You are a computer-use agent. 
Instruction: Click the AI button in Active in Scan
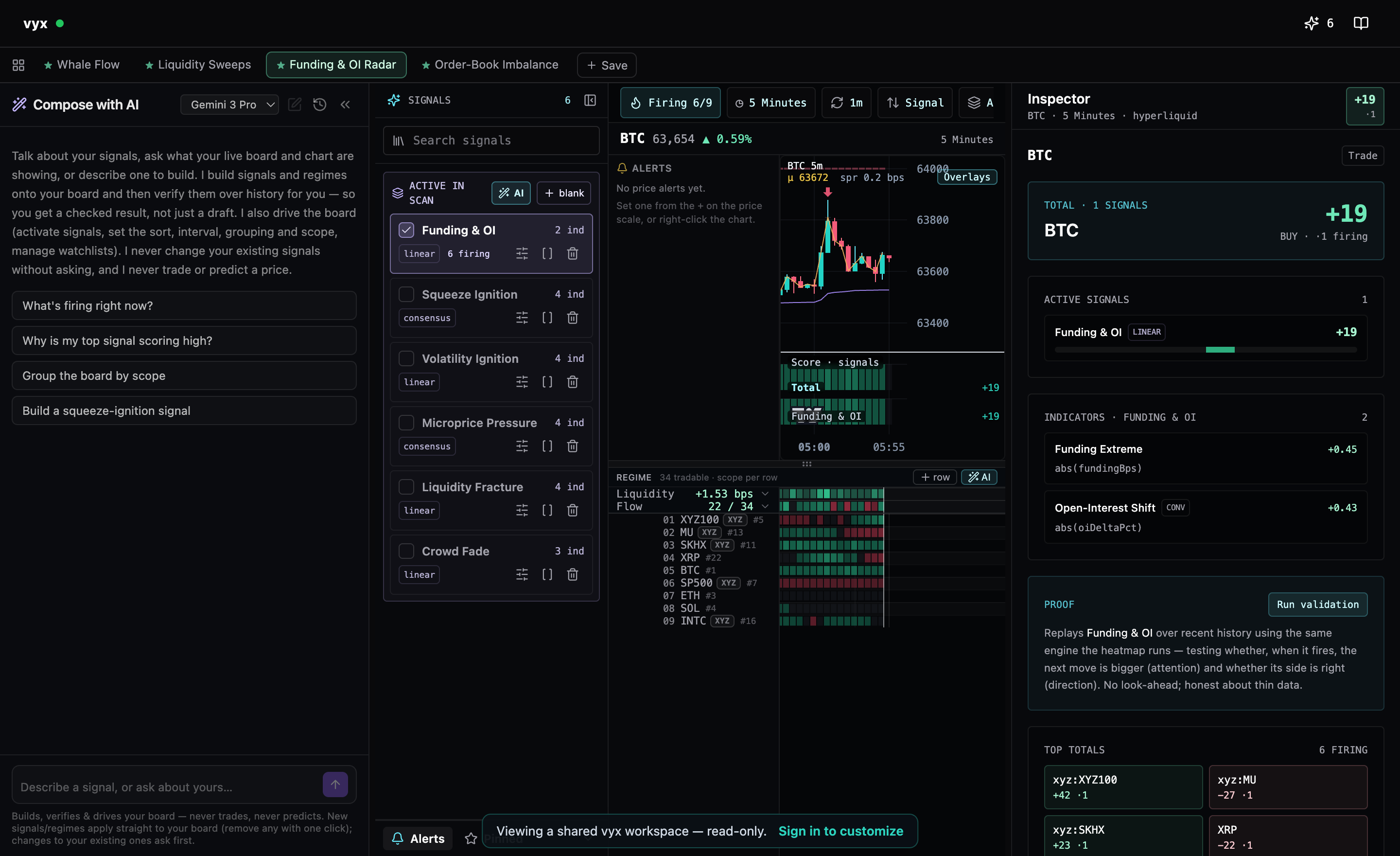(x=511, y=193)
